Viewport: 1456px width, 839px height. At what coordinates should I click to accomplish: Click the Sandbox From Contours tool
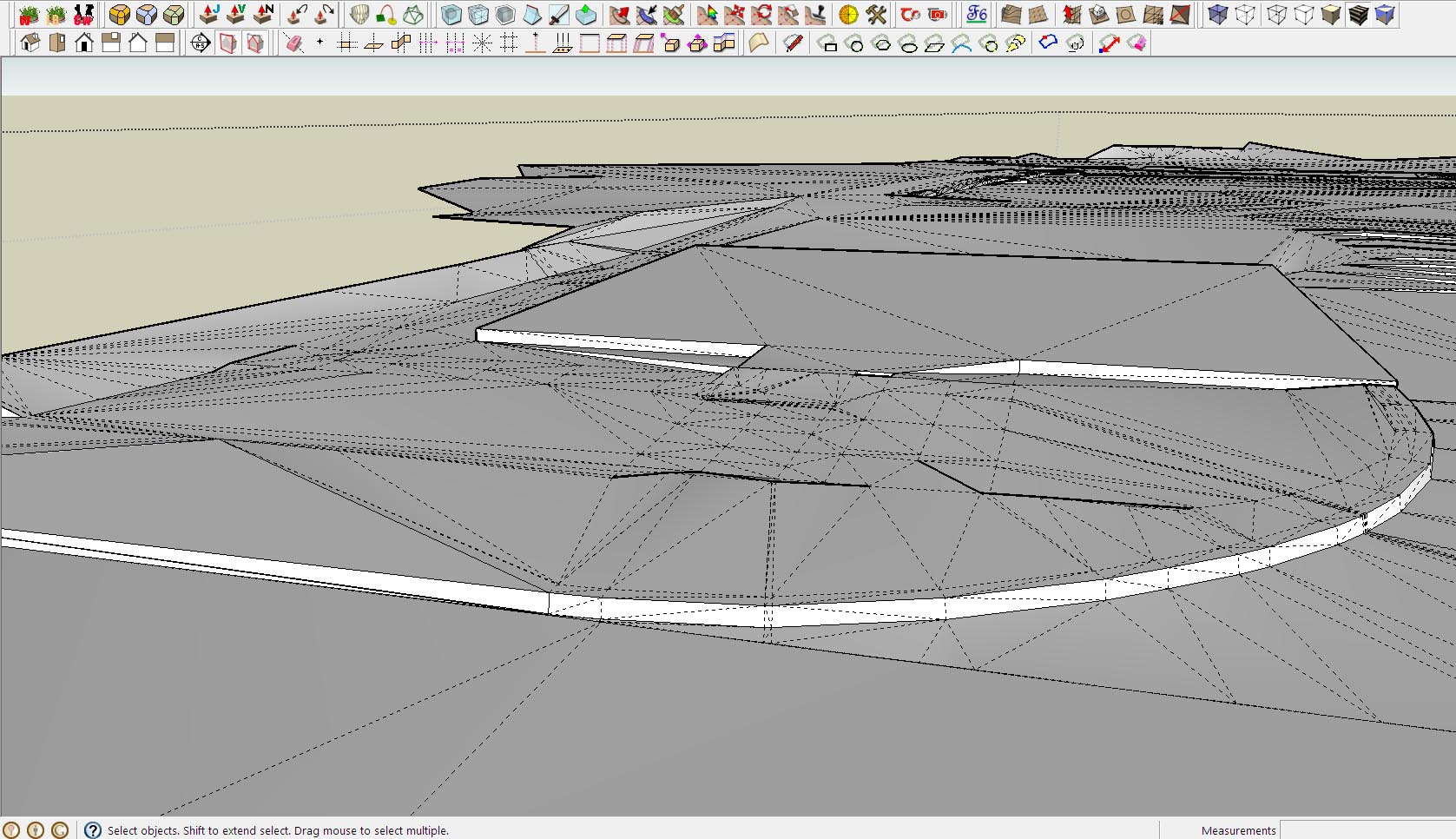click(x=1011, y=15)
